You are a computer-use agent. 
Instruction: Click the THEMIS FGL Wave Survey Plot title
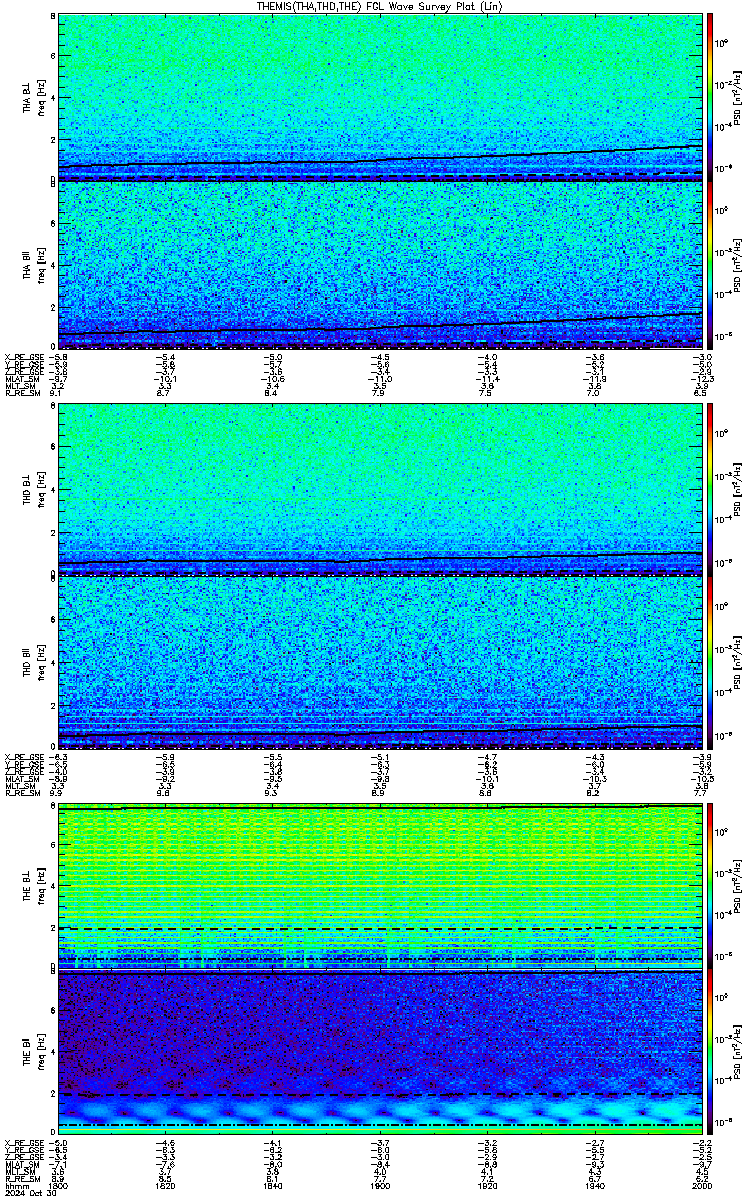point(380,6)
